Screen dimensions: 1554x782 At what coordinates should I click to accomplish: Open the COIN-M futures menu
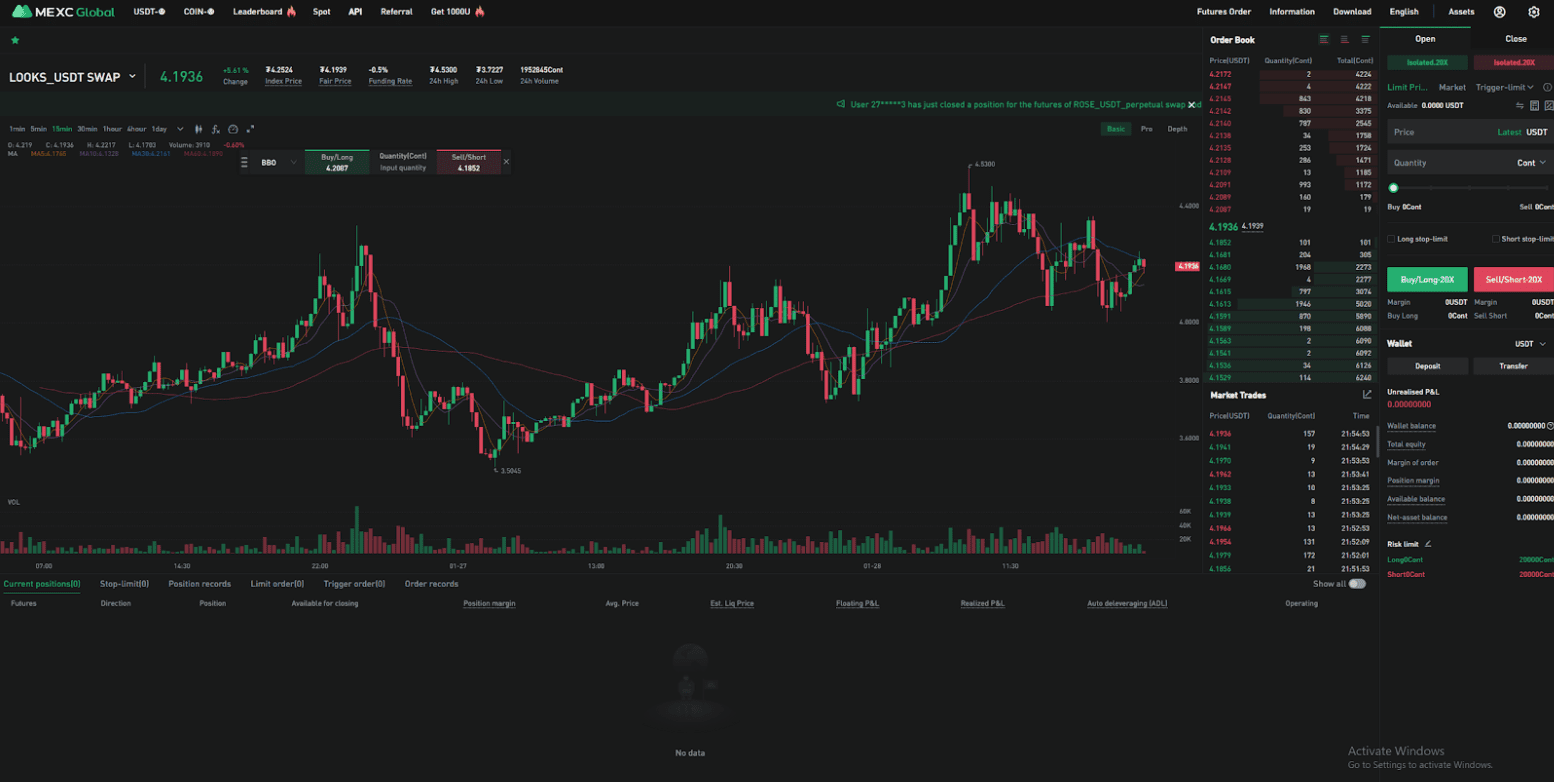199,12
